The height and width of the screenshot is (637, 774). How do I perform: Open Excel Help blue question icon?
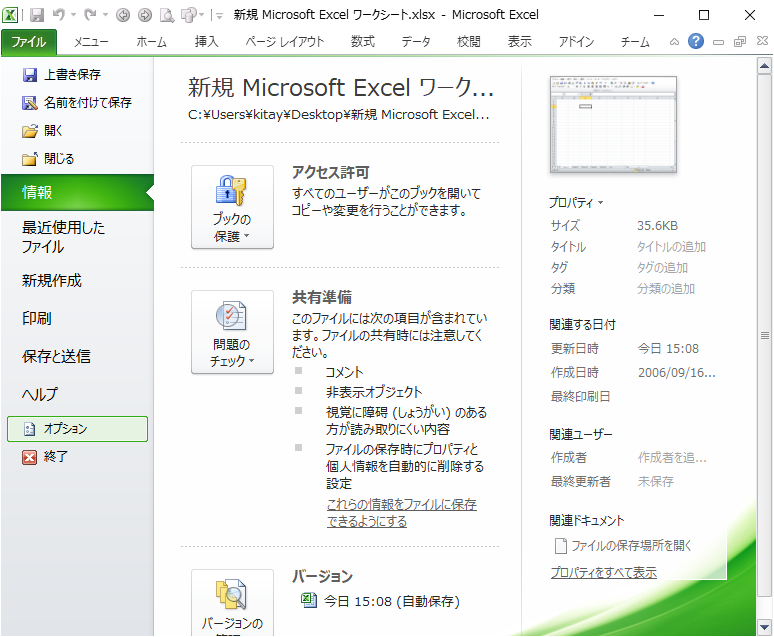(x=696, y=41)
